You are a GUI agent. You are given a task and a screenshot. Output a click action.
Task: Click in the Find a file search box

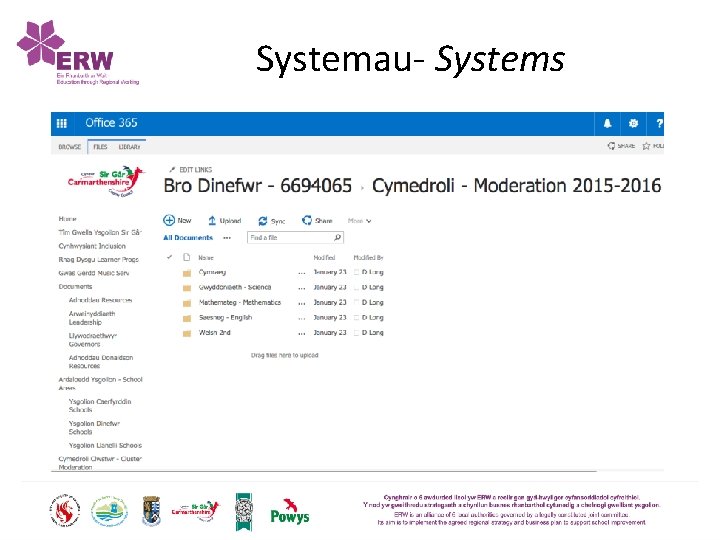pos(295,237)
